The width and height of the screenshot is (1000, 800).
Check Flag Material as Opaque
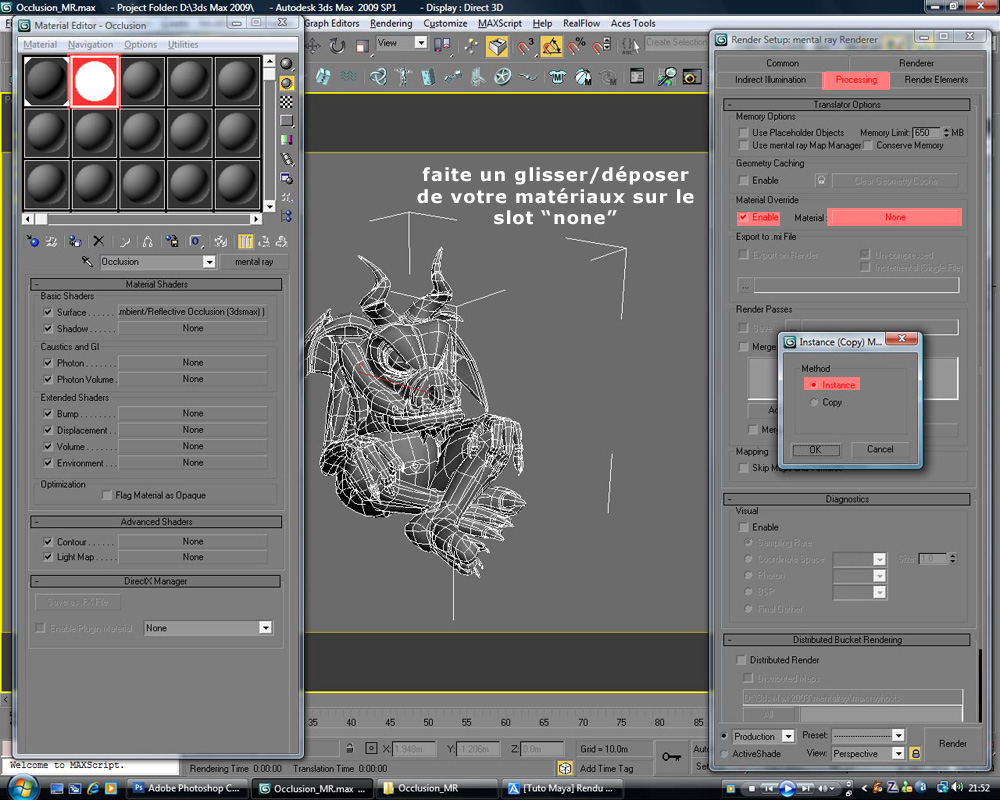click(107, 495)
